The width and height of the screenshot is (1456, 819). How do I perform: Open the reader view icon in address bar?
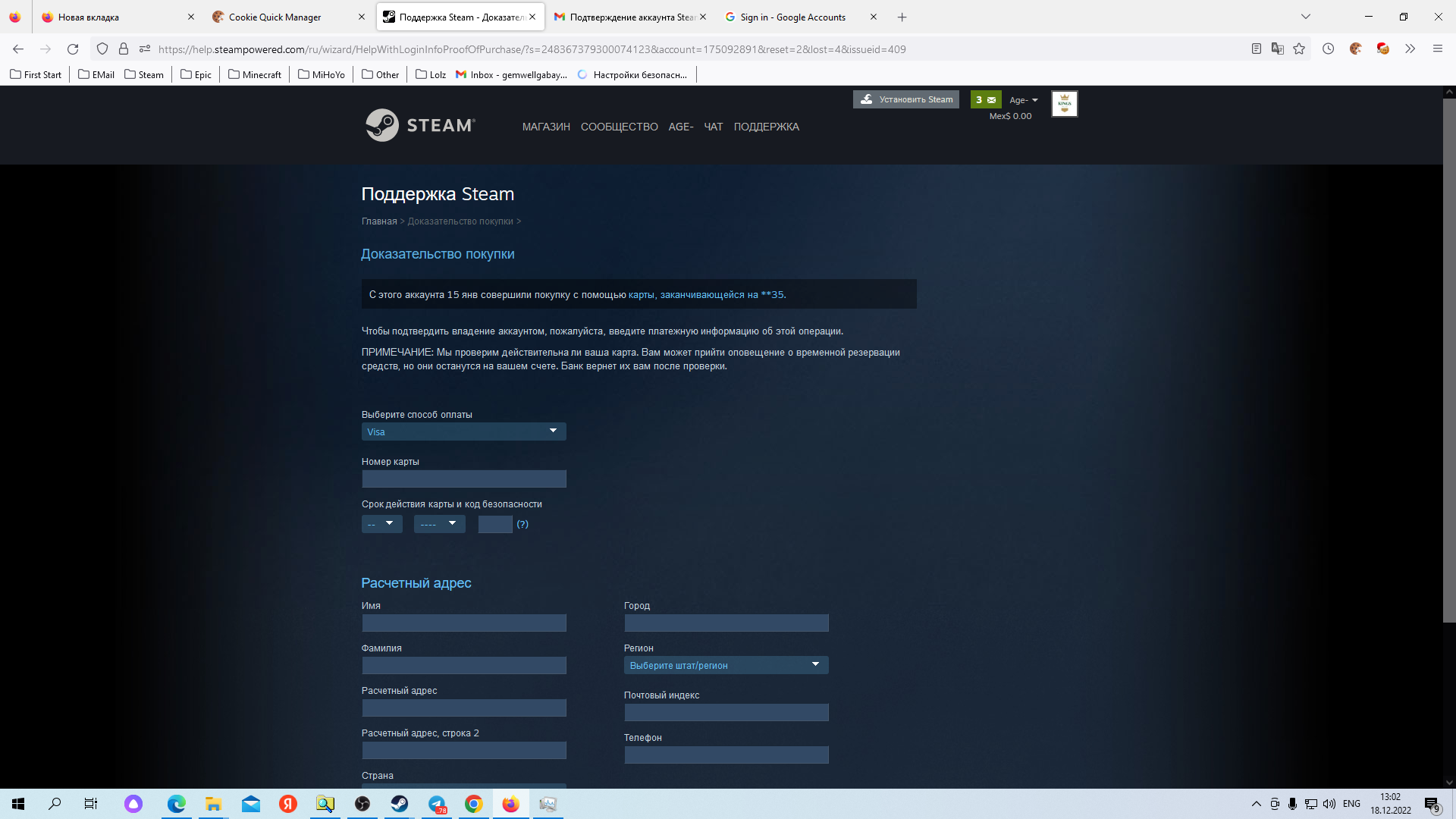pyautogui.click(x=1257, y=49)
